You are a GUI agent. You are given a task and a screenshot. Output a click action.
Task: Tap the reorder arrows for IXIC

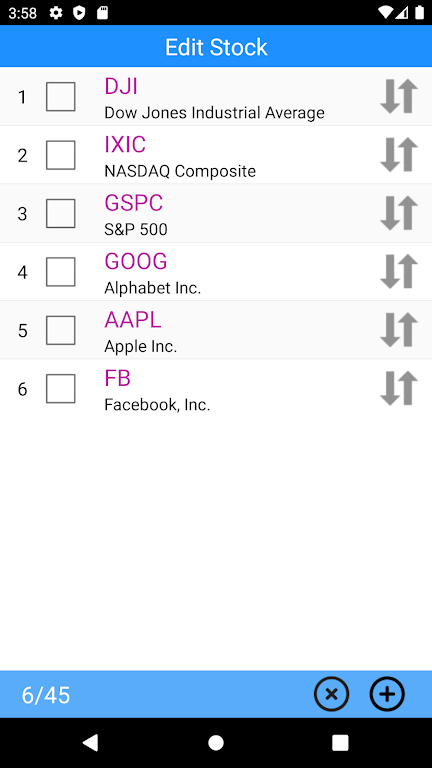click(x=399, y=155)
